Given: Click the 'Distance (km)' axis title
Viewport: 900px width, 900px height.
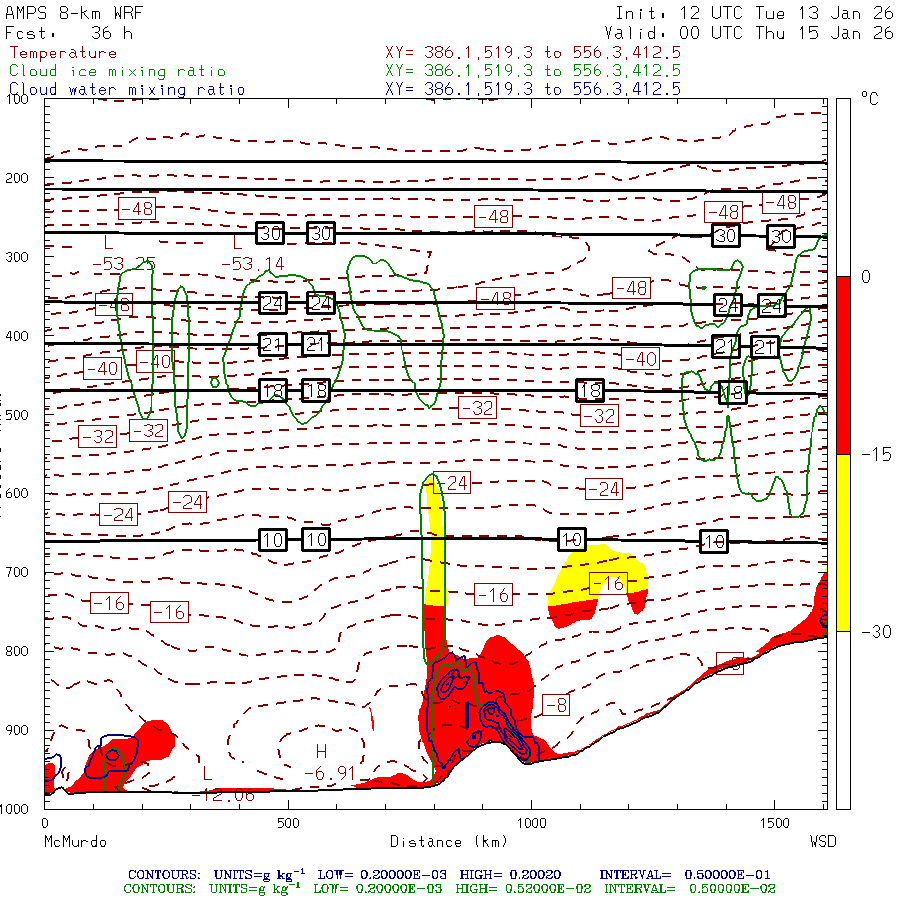Looking at the screenshot, I should click(x=449, y=842).
